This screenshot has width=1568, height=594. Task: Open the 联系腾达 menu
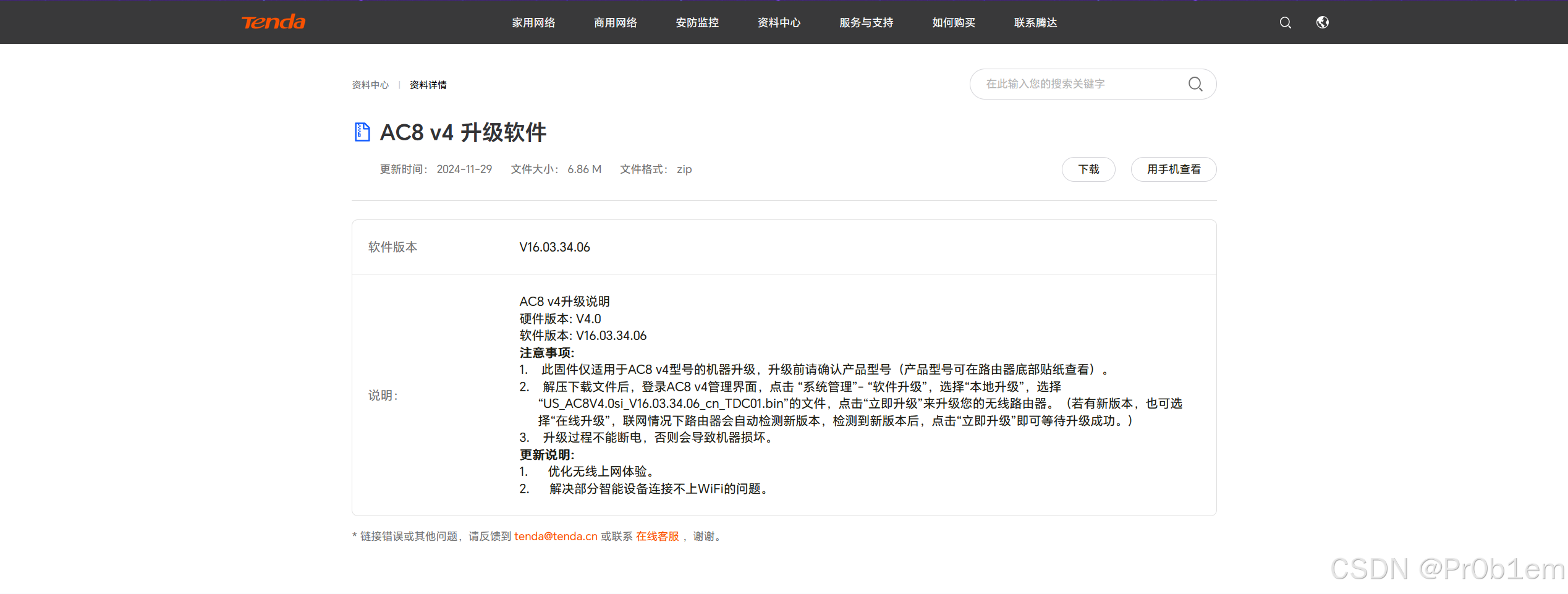click(1035, 23)
